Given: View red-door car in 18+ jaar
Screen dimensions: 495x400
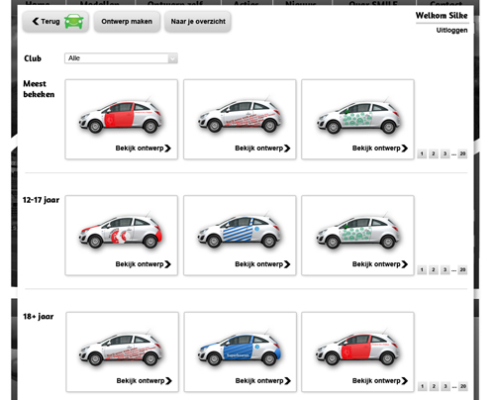Looking at the screenshot, I should pyautogui.click(x=358, y=347).
